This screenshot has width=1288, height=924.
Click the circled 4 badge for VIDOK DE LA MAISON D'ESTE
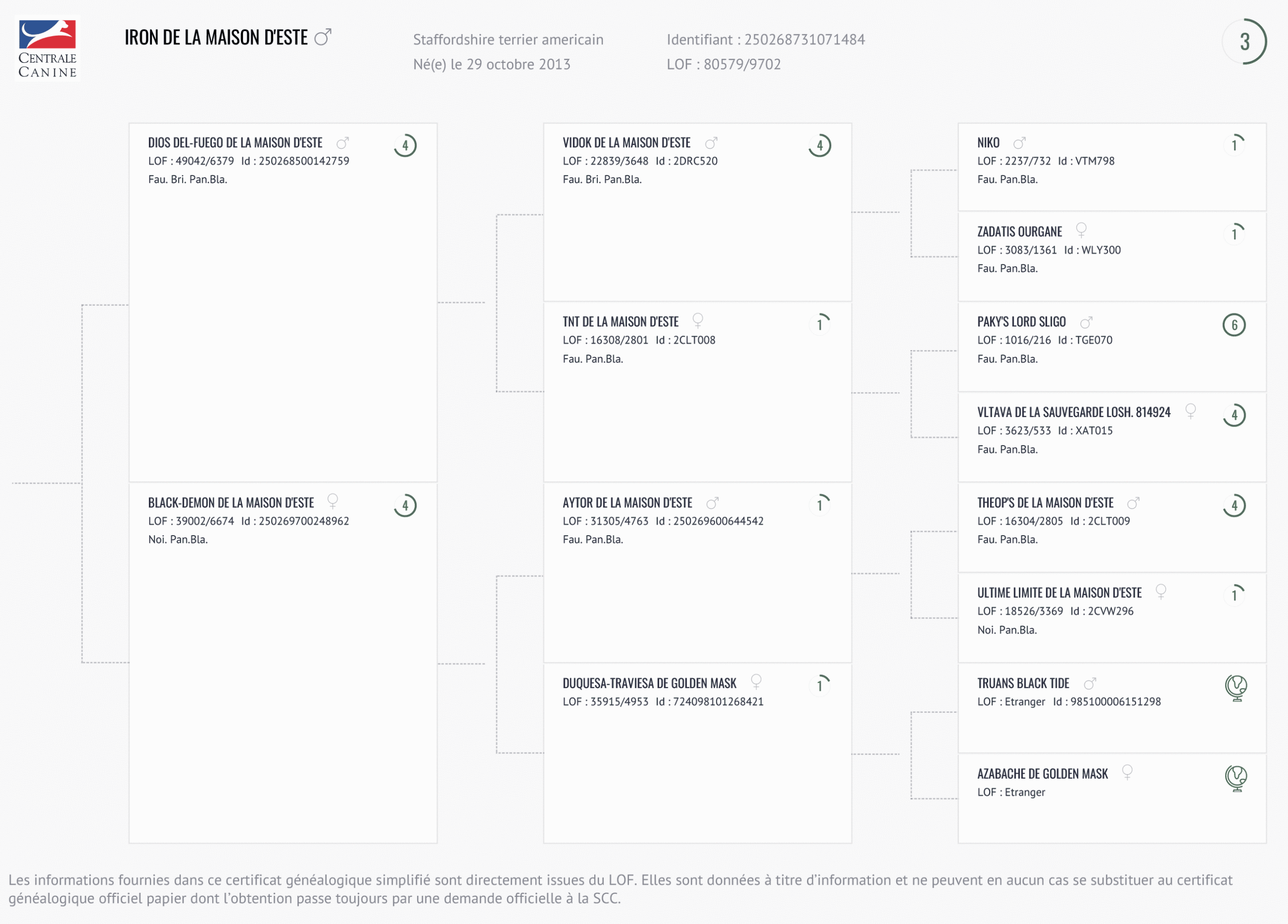pyautogui.click(x=820, y=145)
